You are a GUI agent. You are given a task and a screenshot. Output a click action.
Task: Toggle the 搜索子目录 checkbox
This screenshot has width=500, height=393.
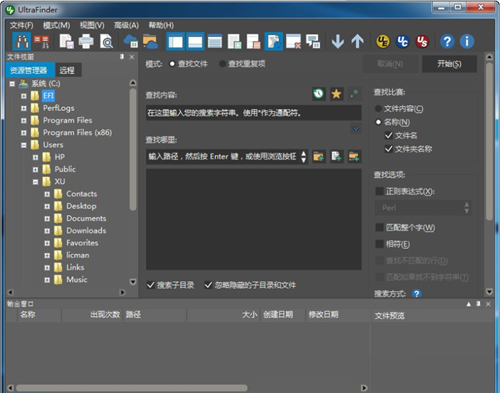[150, 285]
